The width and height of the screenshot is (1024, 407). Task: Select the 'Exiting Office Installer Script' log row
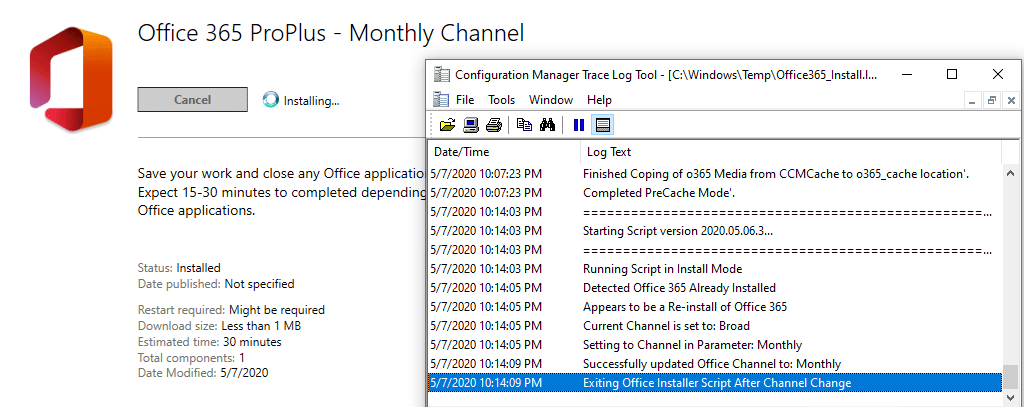716,382
